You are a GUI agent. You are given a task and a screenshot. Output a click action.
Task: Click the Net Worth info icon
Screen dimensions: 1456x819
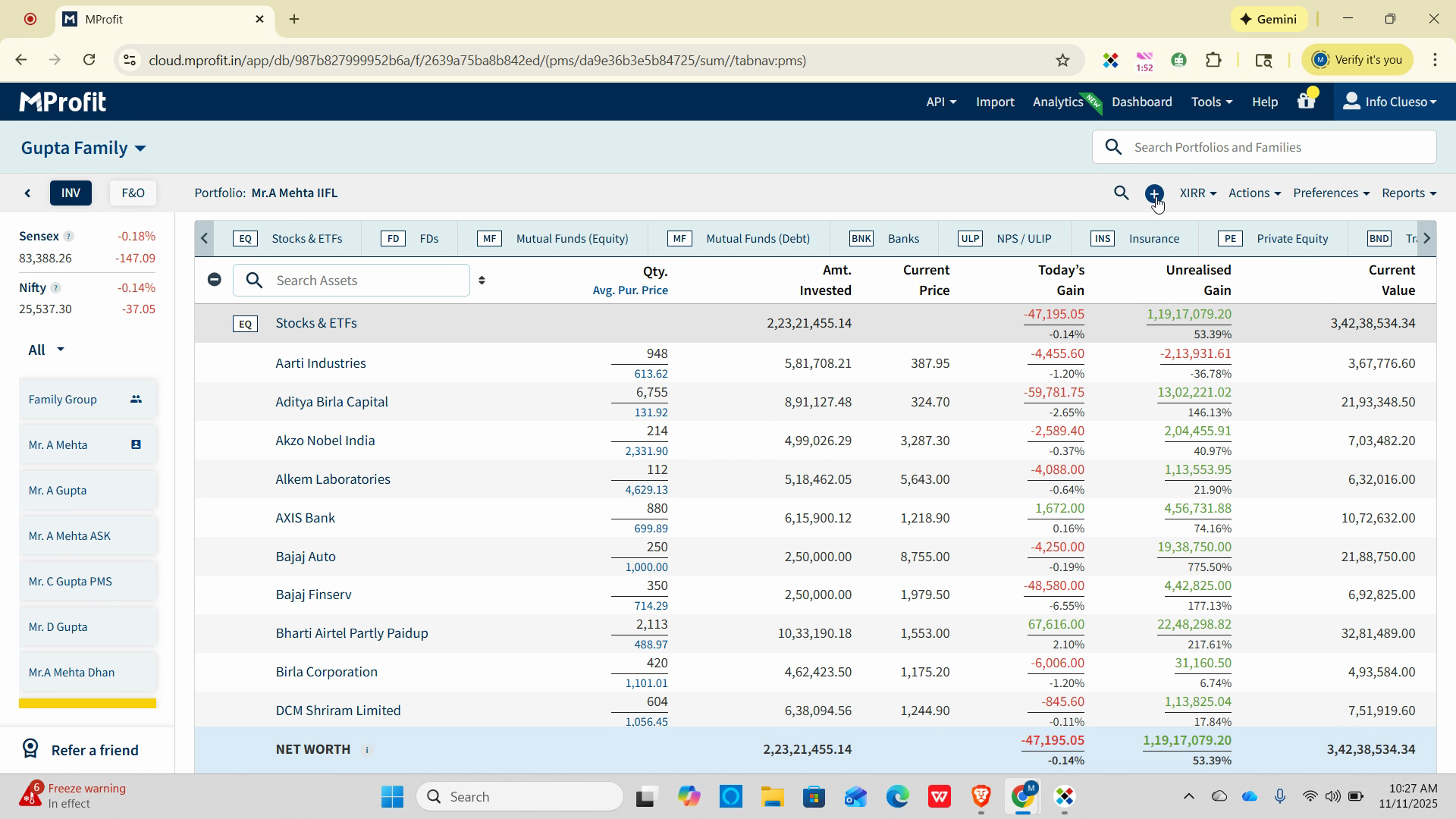(367, 750)
